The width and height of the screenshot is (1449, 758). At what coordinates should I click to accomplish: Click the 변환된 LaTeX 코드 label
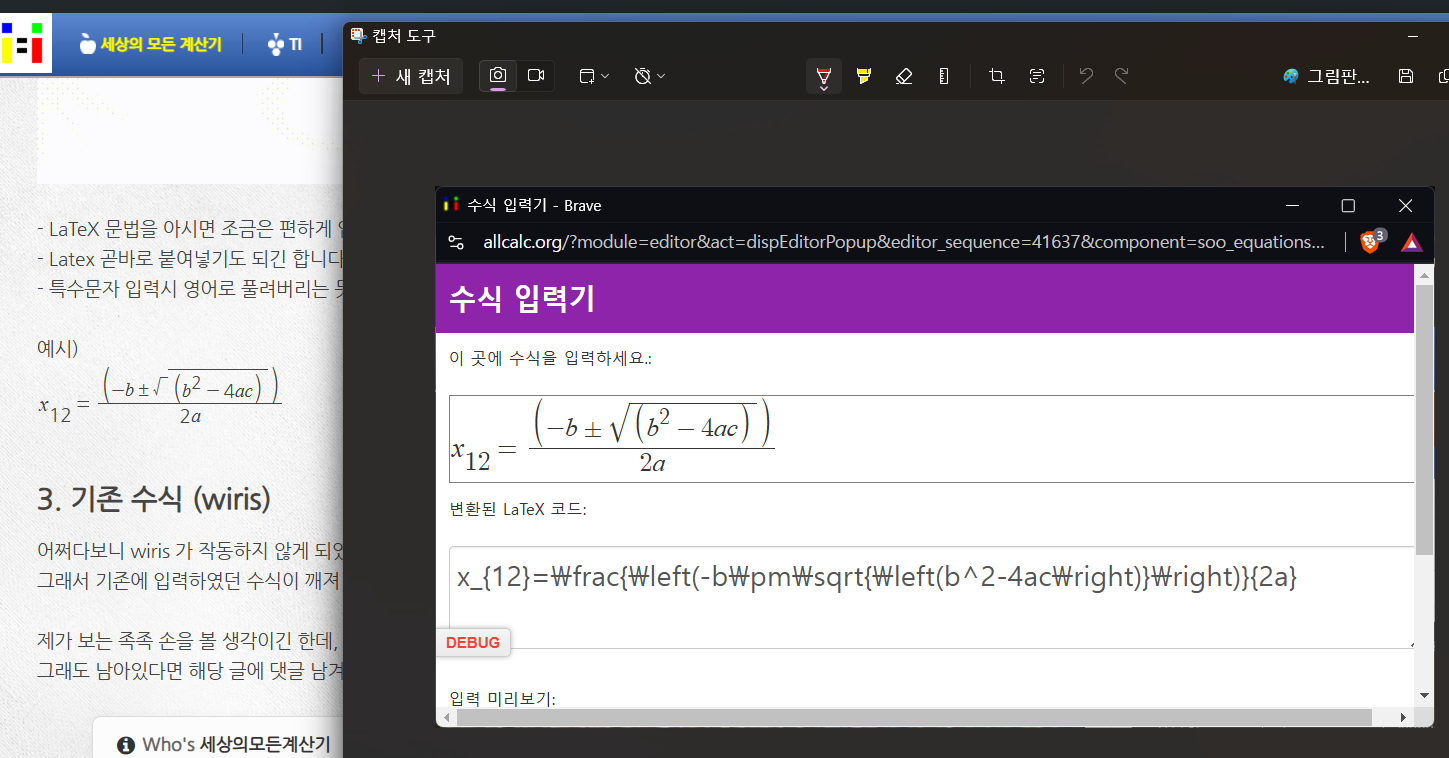coord(518,509)
